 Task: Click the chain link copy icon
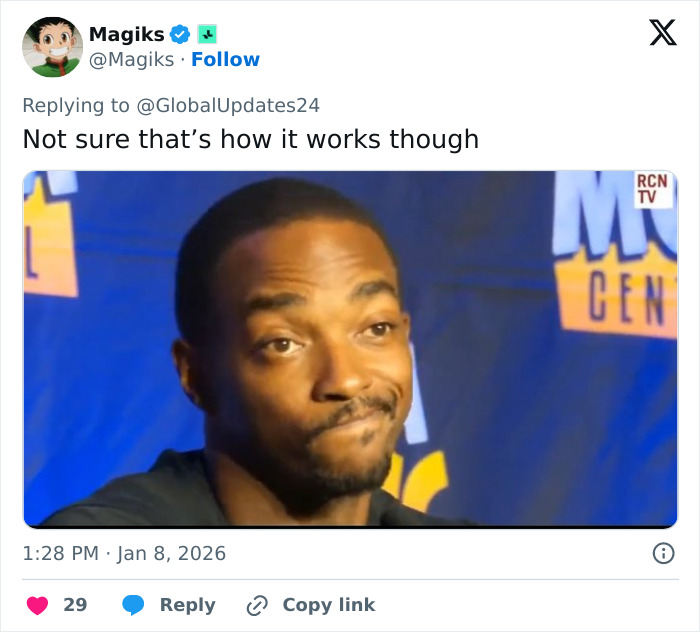[257, 605]
